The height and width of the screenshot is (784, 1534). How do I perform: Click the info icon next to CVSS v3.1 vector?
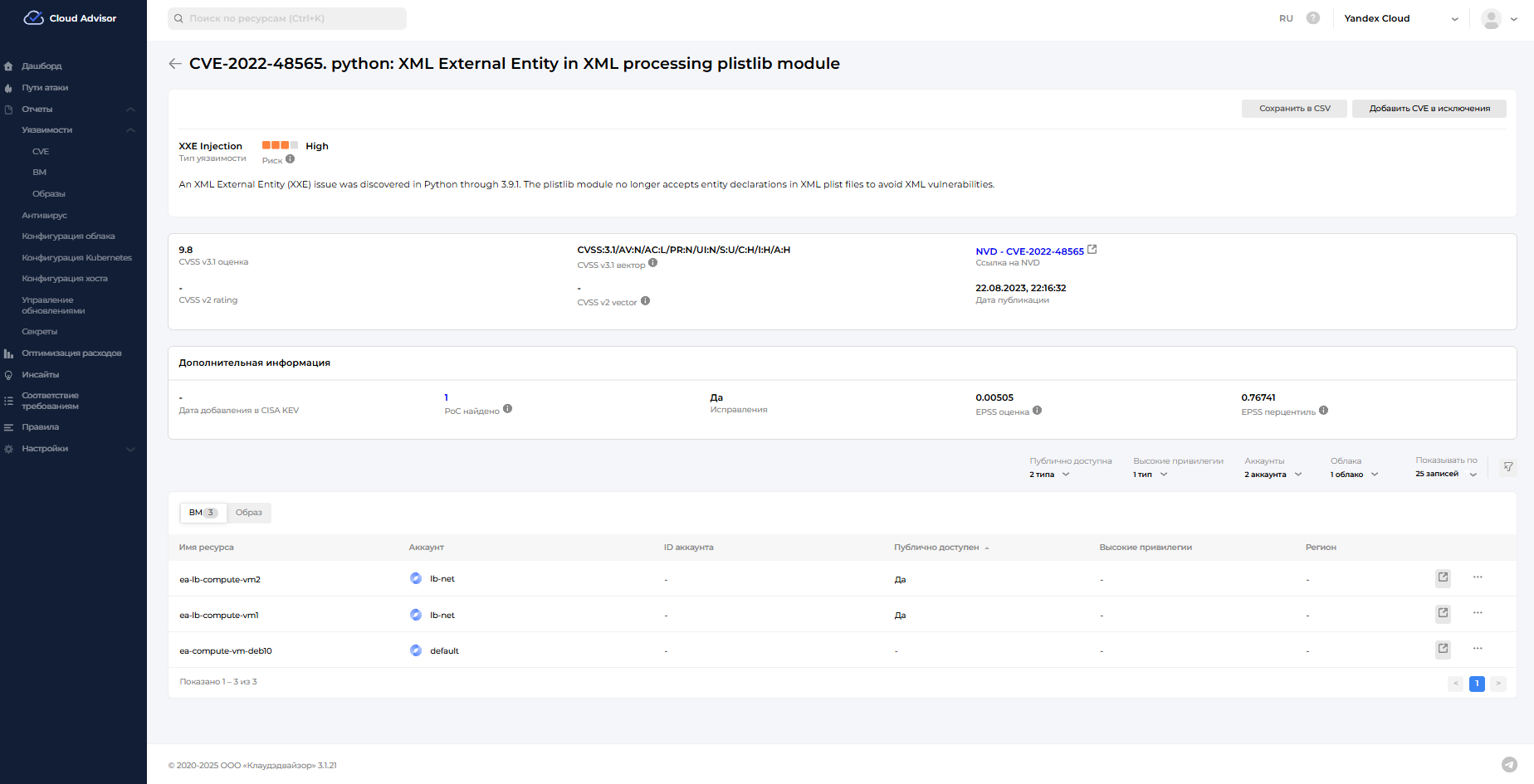pos(653,264)
